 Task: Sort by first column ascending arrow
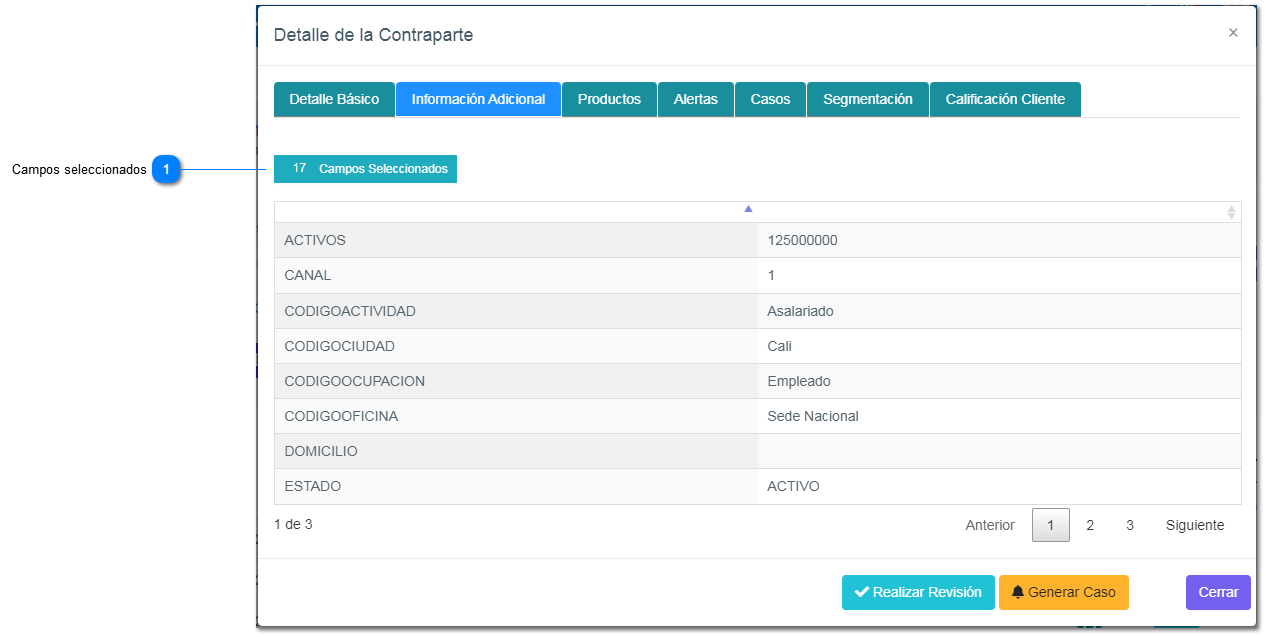pos(748,210)
